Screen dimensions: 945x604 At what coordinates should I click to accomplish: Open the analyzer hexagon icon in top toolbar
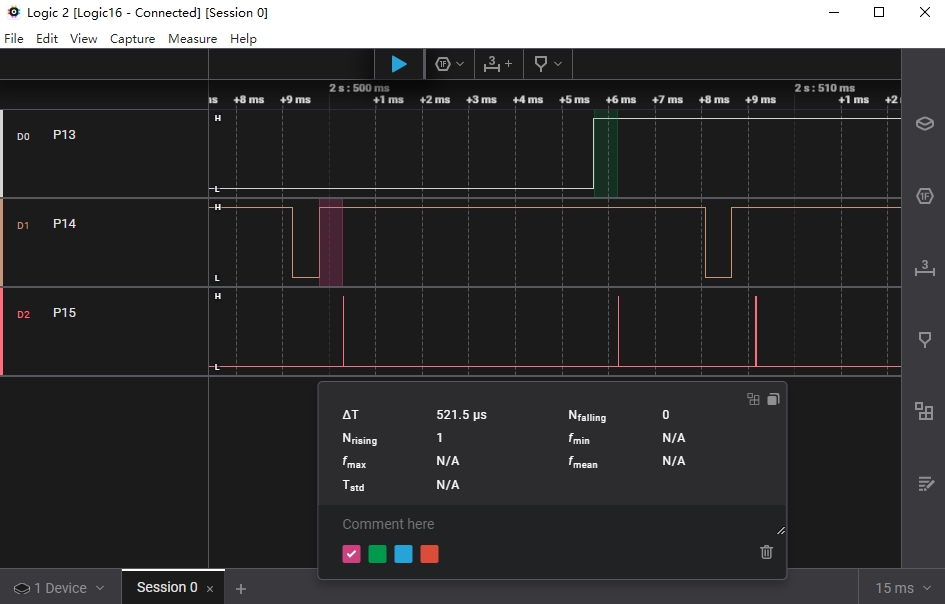click(x=443, y=64)
